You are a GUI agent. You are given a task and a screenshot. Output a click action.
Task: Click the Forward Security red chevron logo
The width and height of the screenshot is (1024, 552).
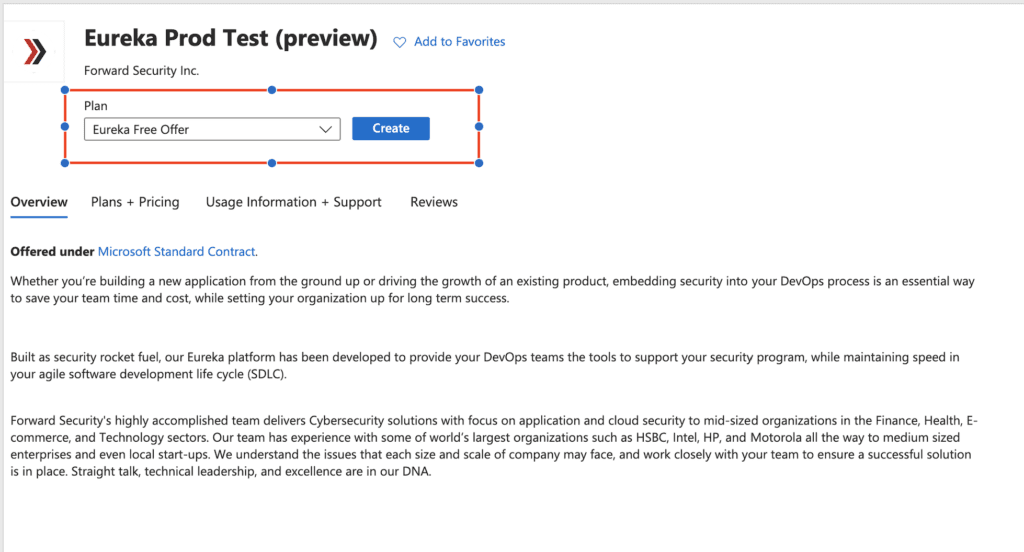click(x=35, y=52)
